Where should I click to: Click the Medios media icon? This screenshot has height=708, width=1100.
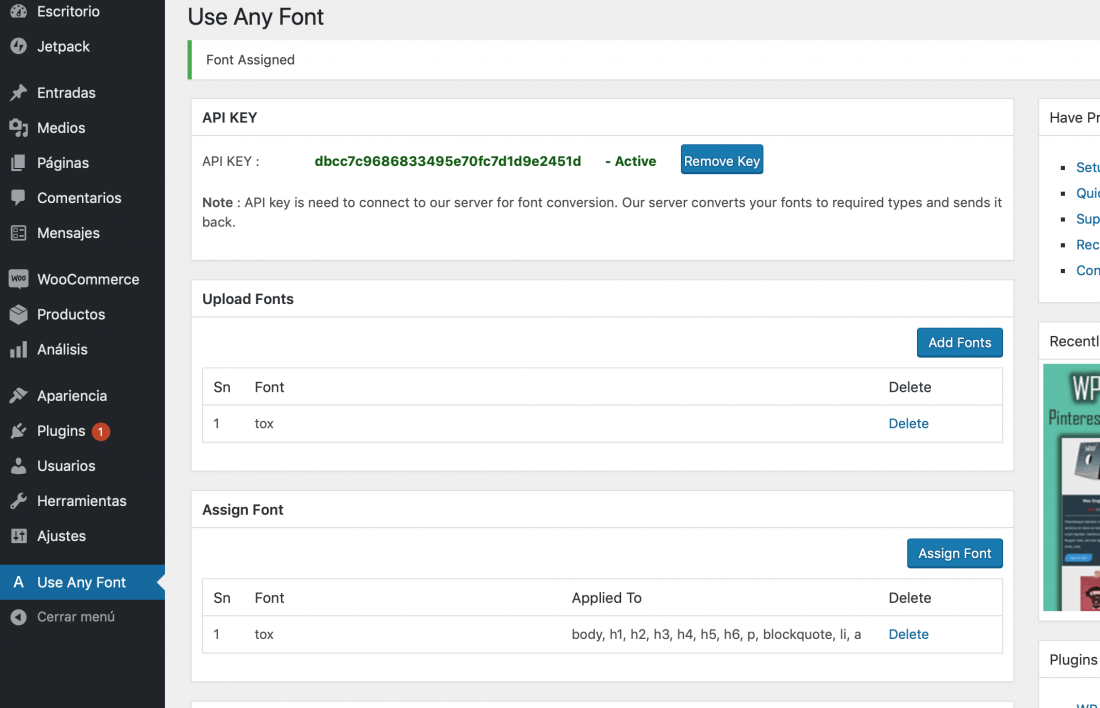(19, 128)
